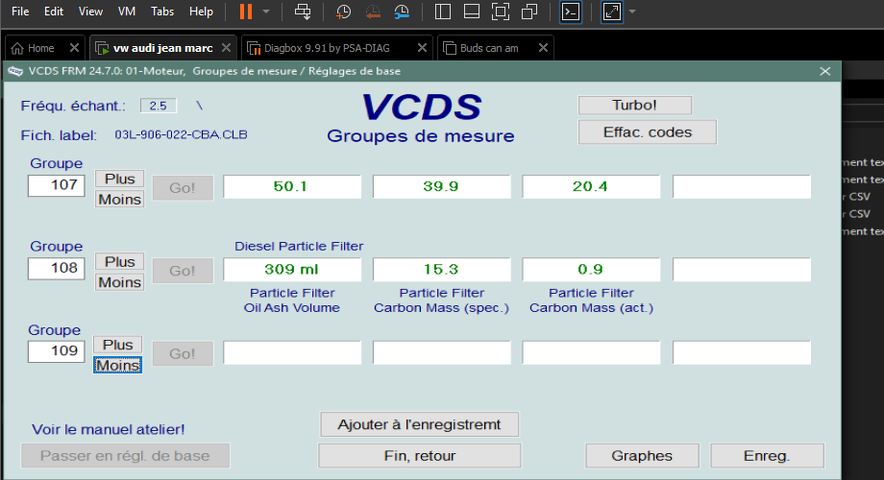884x480 pixels.
Task: Close the Home tab
Action: click(74, 48)
